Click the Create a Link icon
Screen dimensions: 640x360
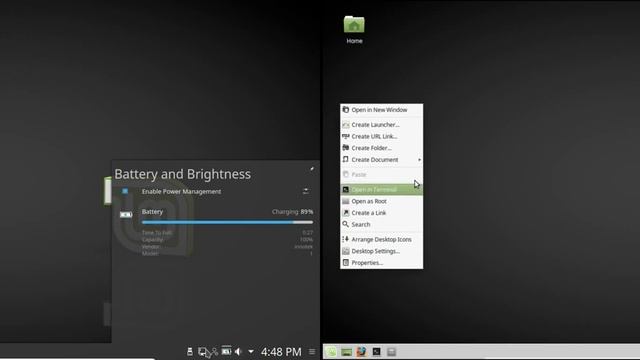(346, 213)
